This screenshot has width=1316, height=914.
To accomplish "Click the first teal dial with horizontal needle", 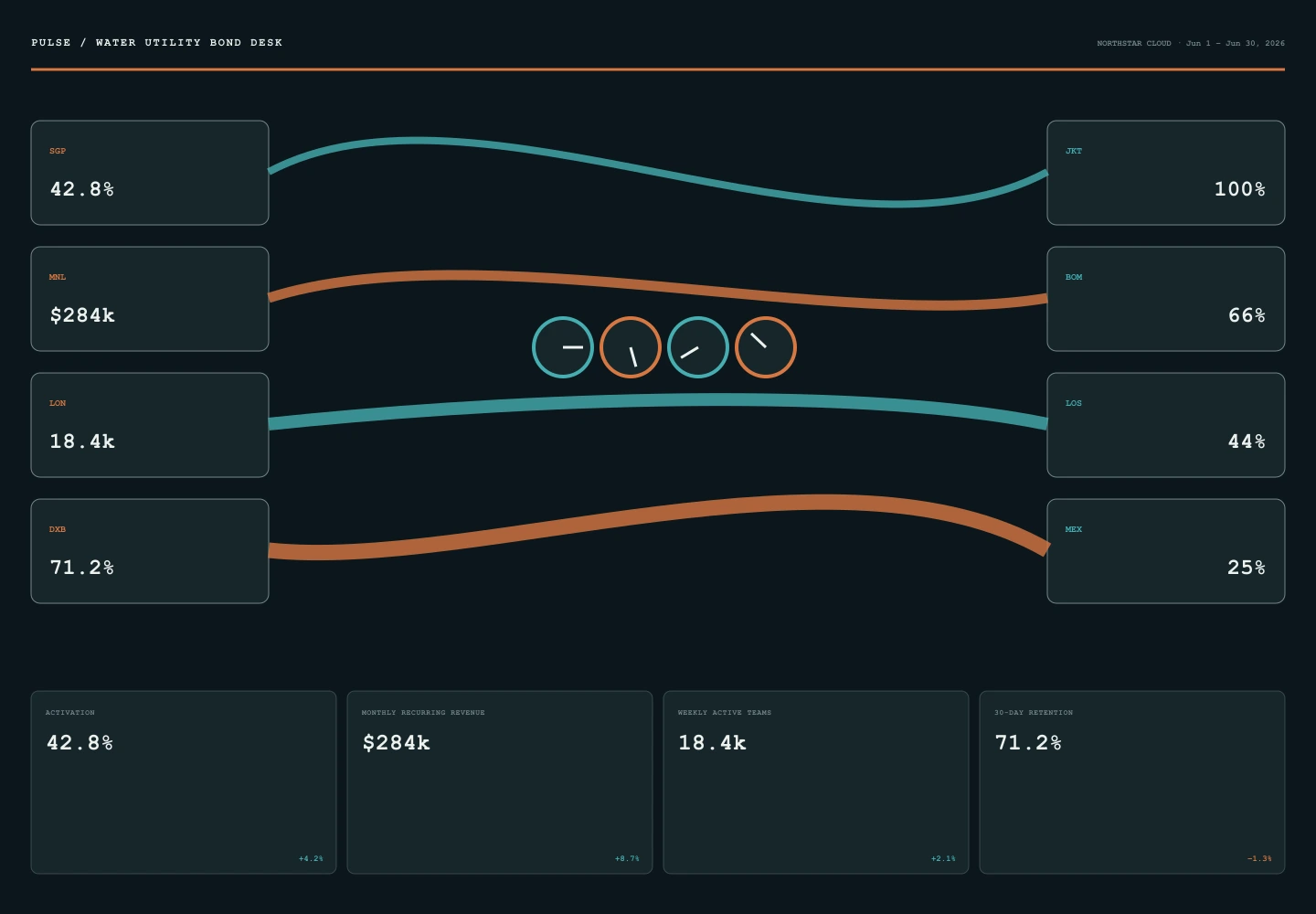I will pyautogui.click(x=563, y=347).
